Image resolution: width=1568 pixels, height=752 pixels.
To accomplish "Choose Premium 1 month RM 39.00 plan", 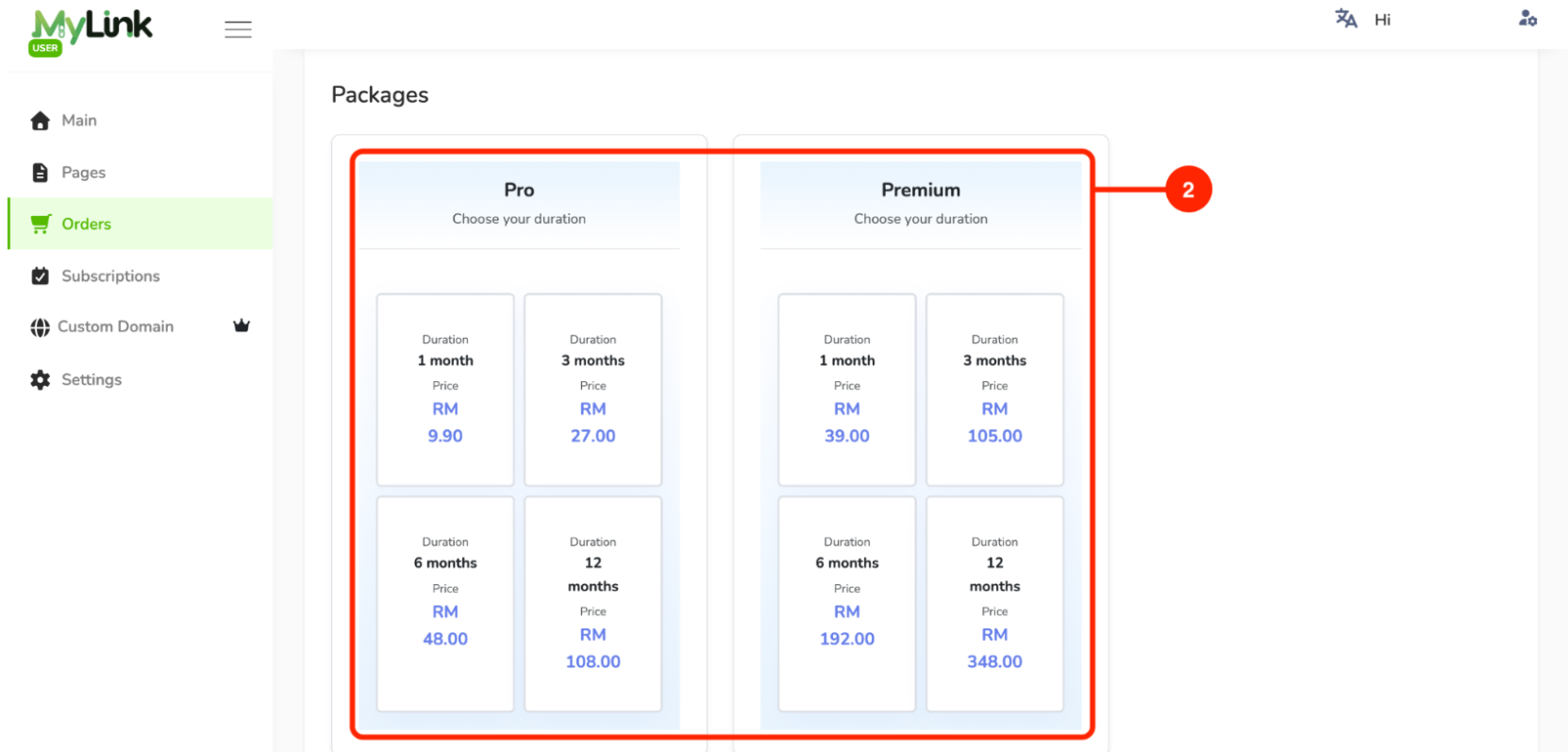I will click(847, 390).
